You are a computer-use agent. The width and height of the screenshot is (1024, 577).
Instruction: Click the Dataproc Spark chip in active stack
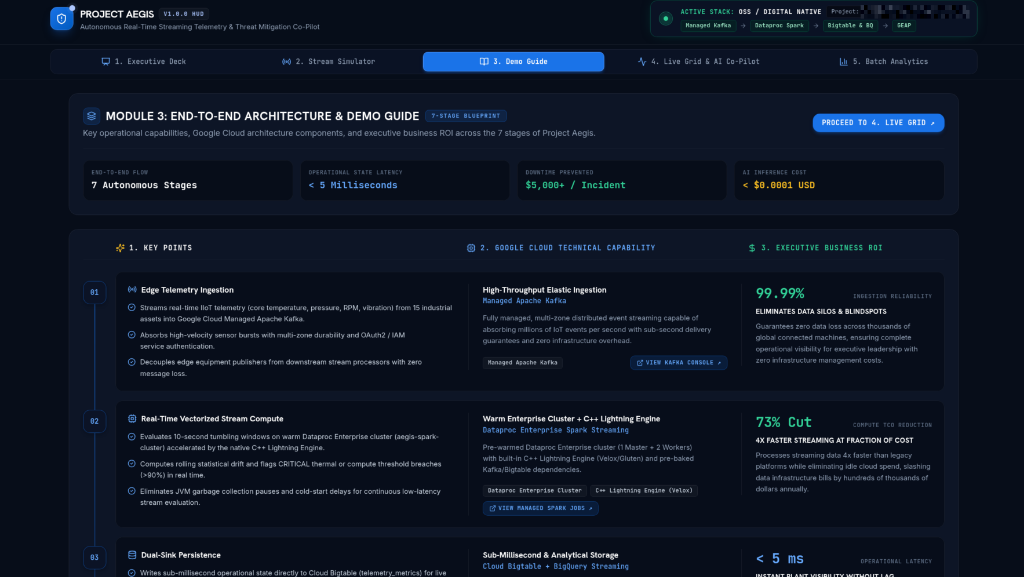click(x=779, y=26)
